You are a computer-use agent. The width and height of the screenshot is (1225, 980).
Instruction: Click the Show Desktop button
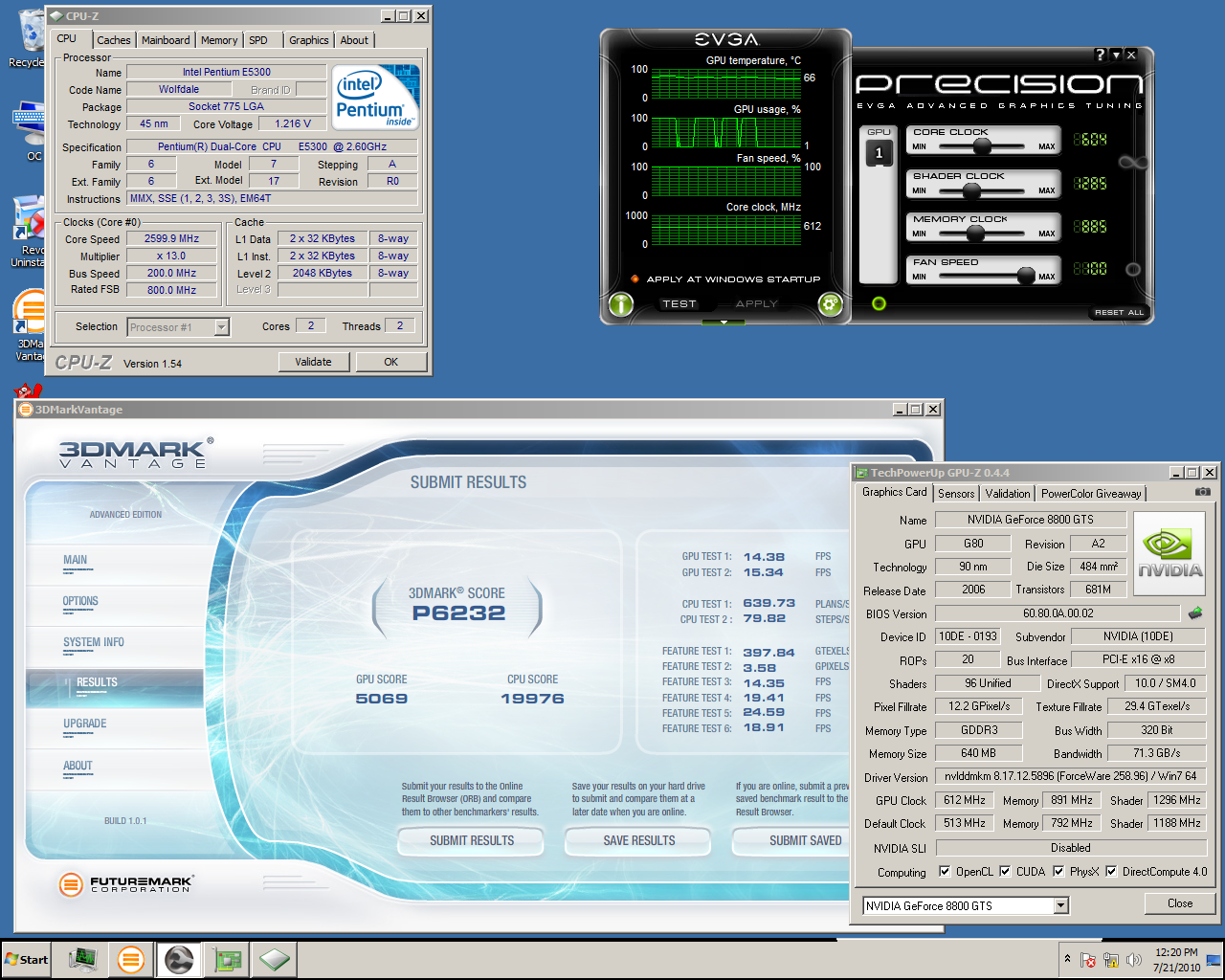click(1214, 959)
